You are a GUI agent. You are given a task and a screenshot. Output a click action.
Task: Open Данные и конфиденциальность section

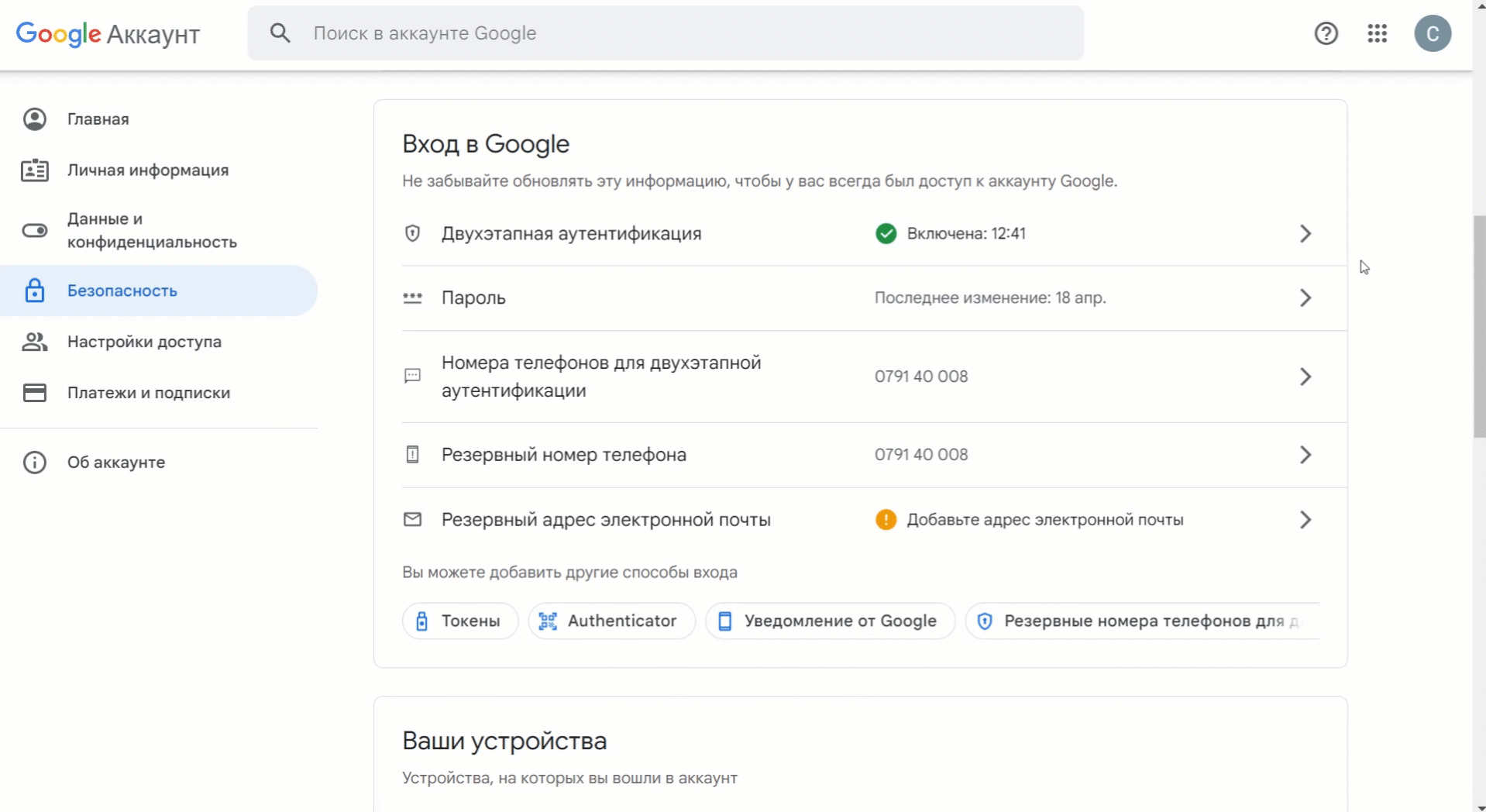[x=159, y=230]
